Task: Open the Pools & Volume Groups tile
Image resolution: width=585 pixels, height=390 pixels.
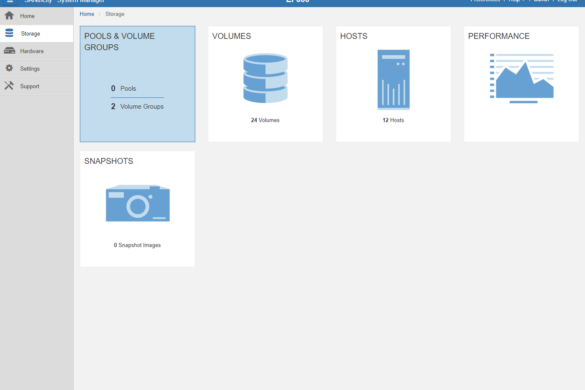Action: (x=137, y=84)
